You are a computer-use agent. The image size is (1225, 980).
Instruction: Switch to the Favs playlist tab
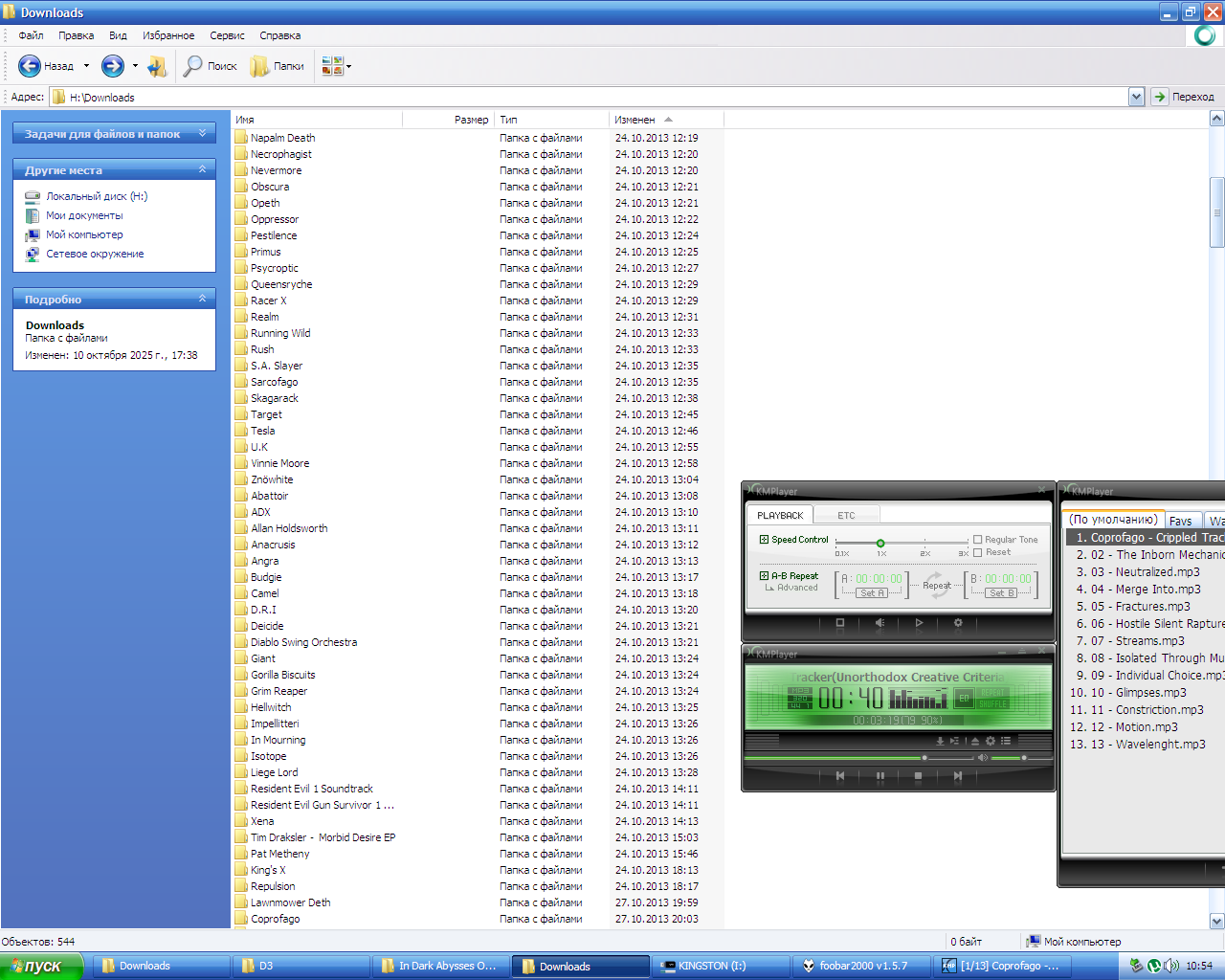(1180, 521)
